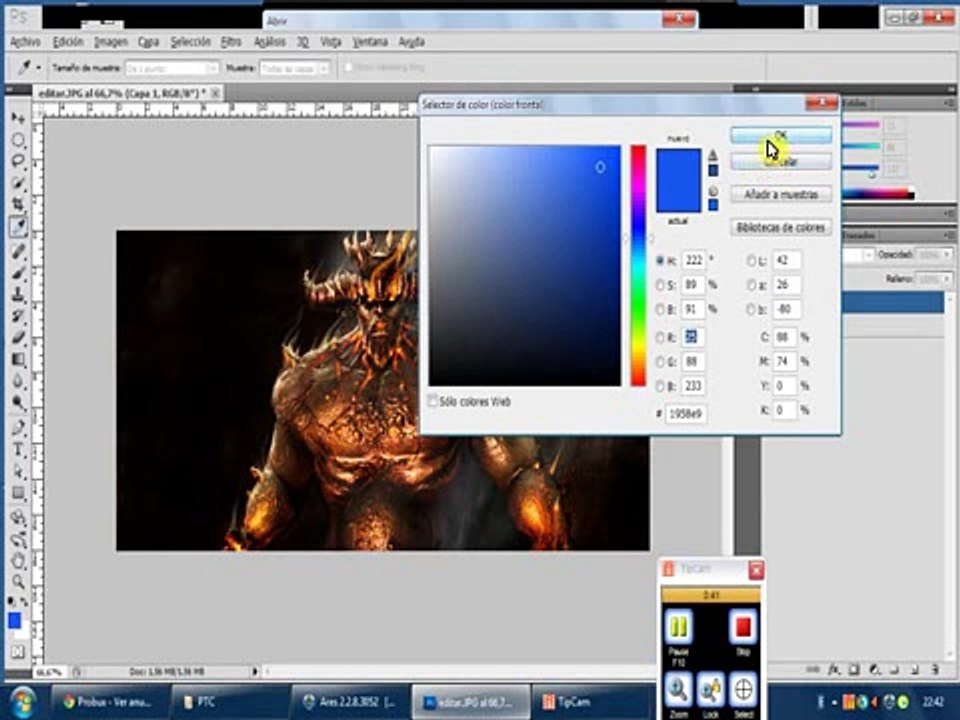
Task: Click the web-safe color cube icon
Action: point(713,191)
